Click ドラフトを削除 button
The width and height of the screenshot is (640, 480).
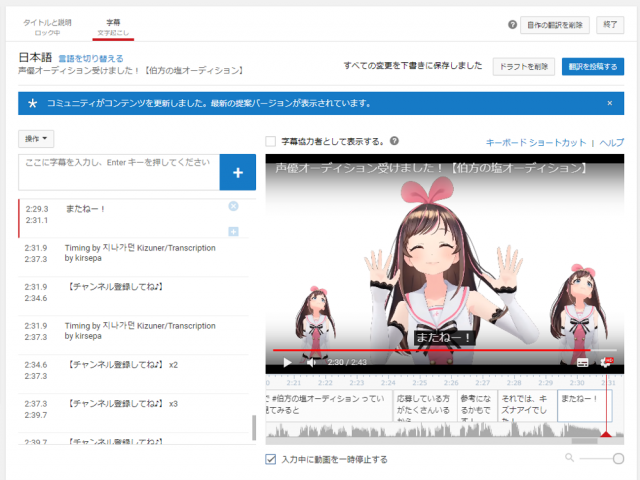tap(524, 67)
